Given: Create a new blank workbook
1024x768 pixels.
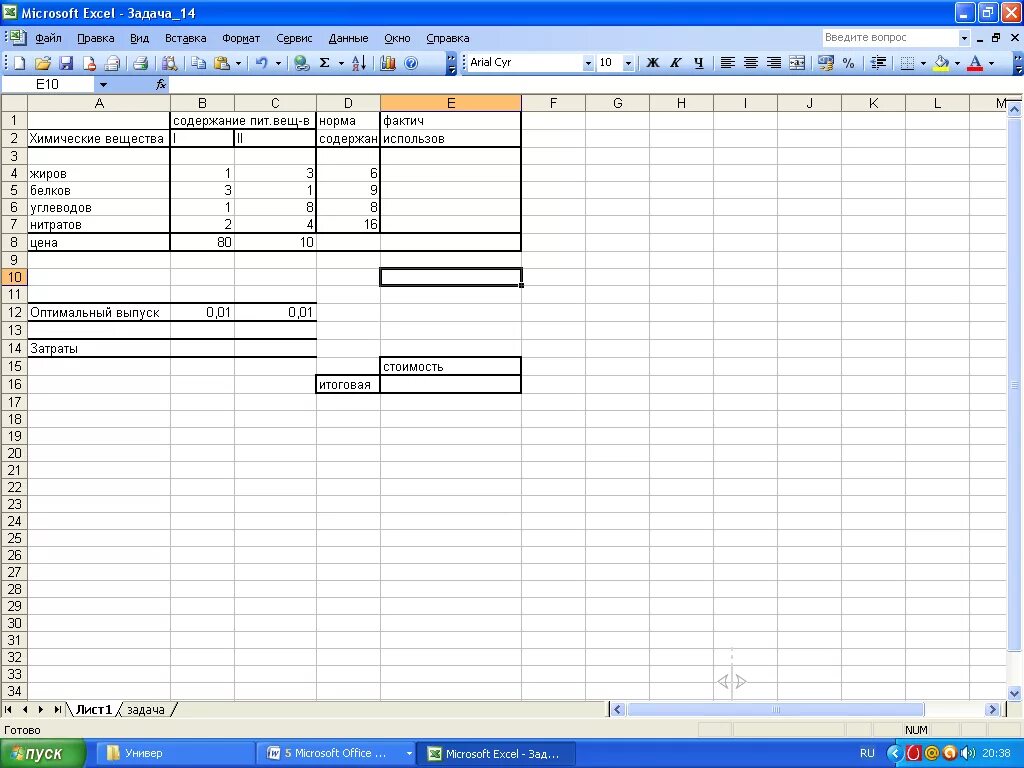Looking at the screenshot, I should 20,63.
